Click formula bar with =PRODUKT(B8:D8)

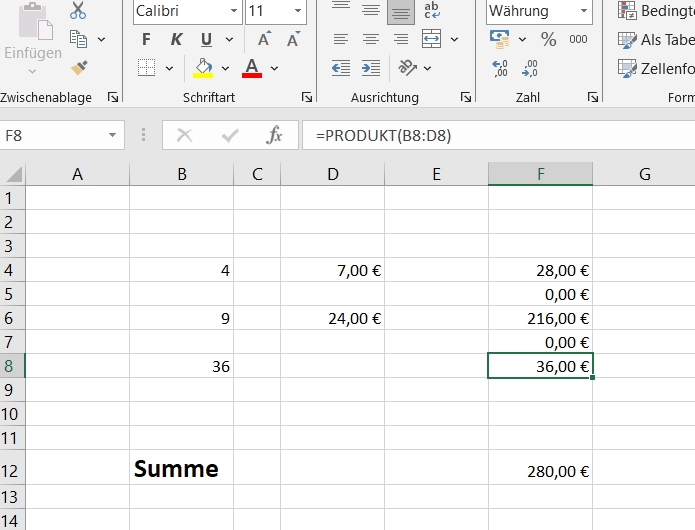(499, 135)
